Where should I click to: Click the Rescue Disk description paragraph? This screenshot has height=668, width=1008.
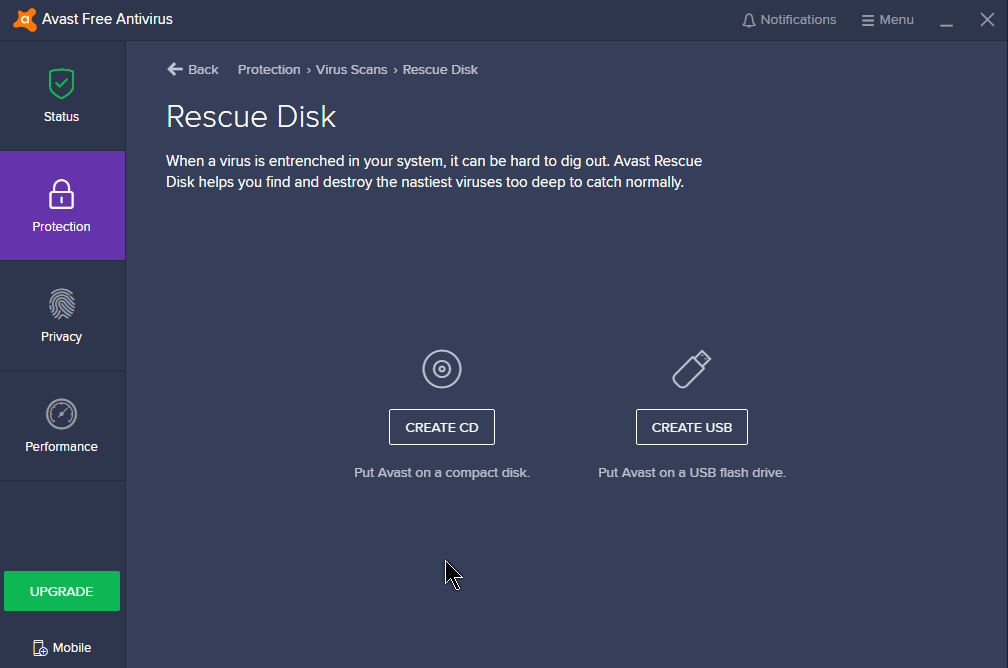434,171
